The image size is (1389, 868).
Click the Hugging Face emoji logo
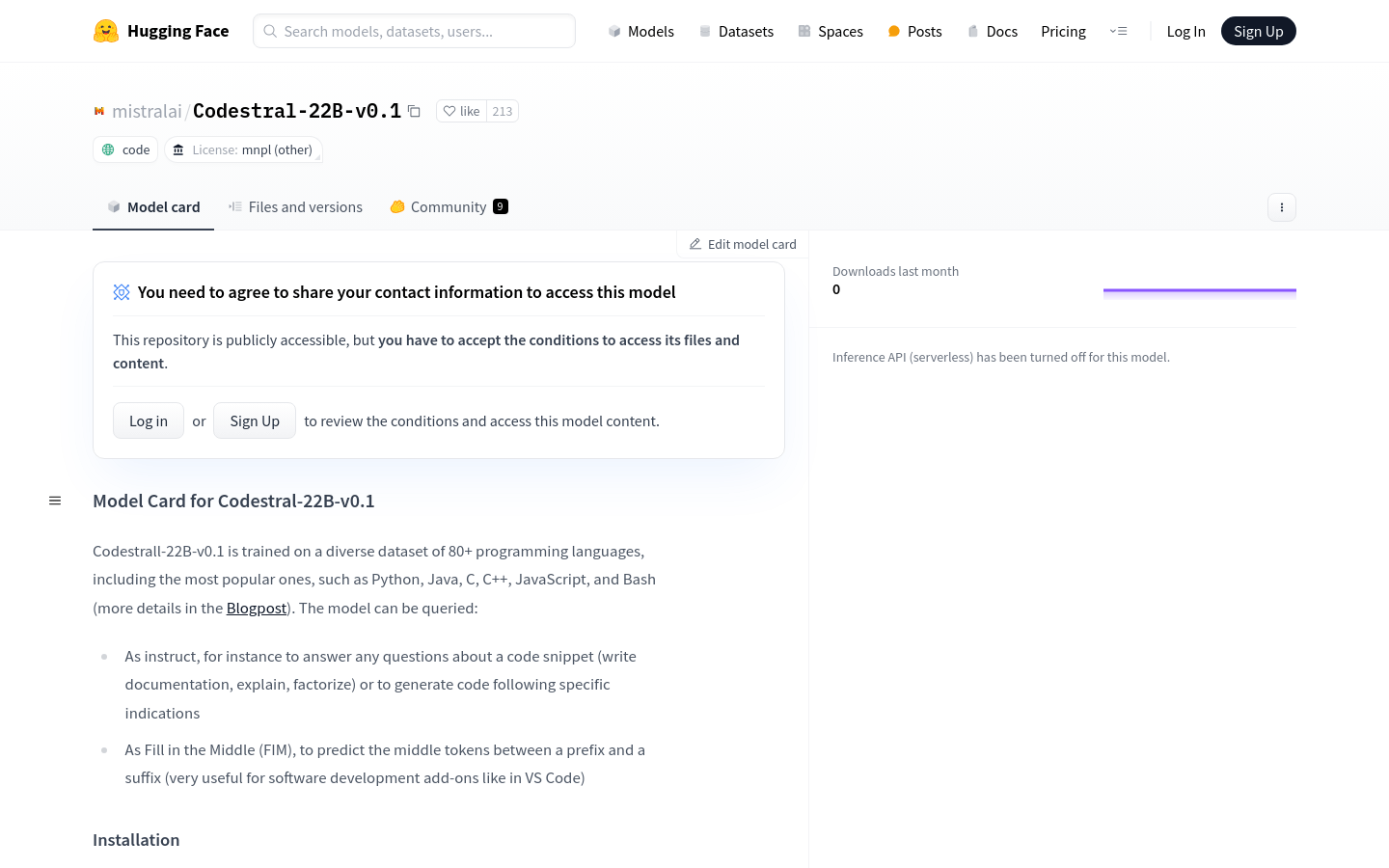pyautogui.click(x=106, y=31)
